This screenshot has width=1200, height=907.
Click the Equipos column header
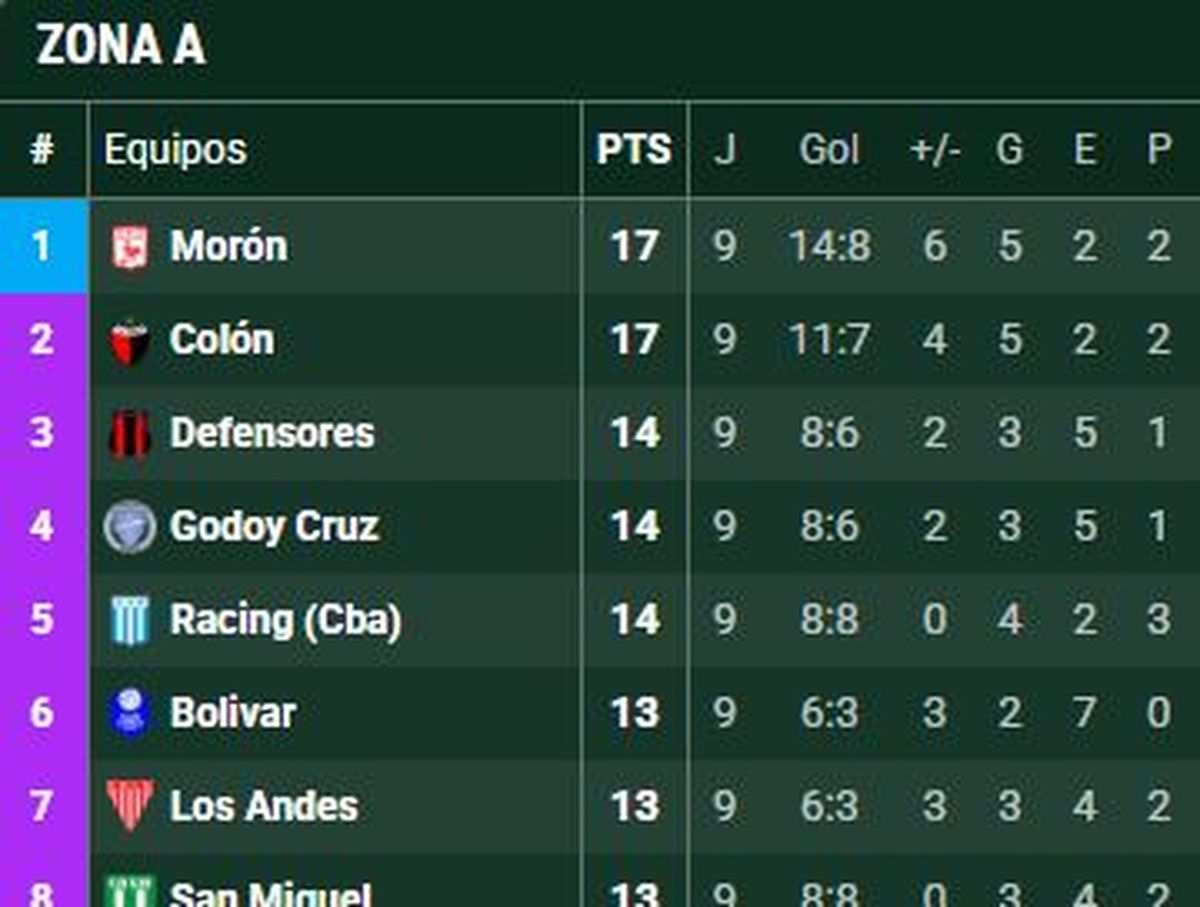(175, 150)
